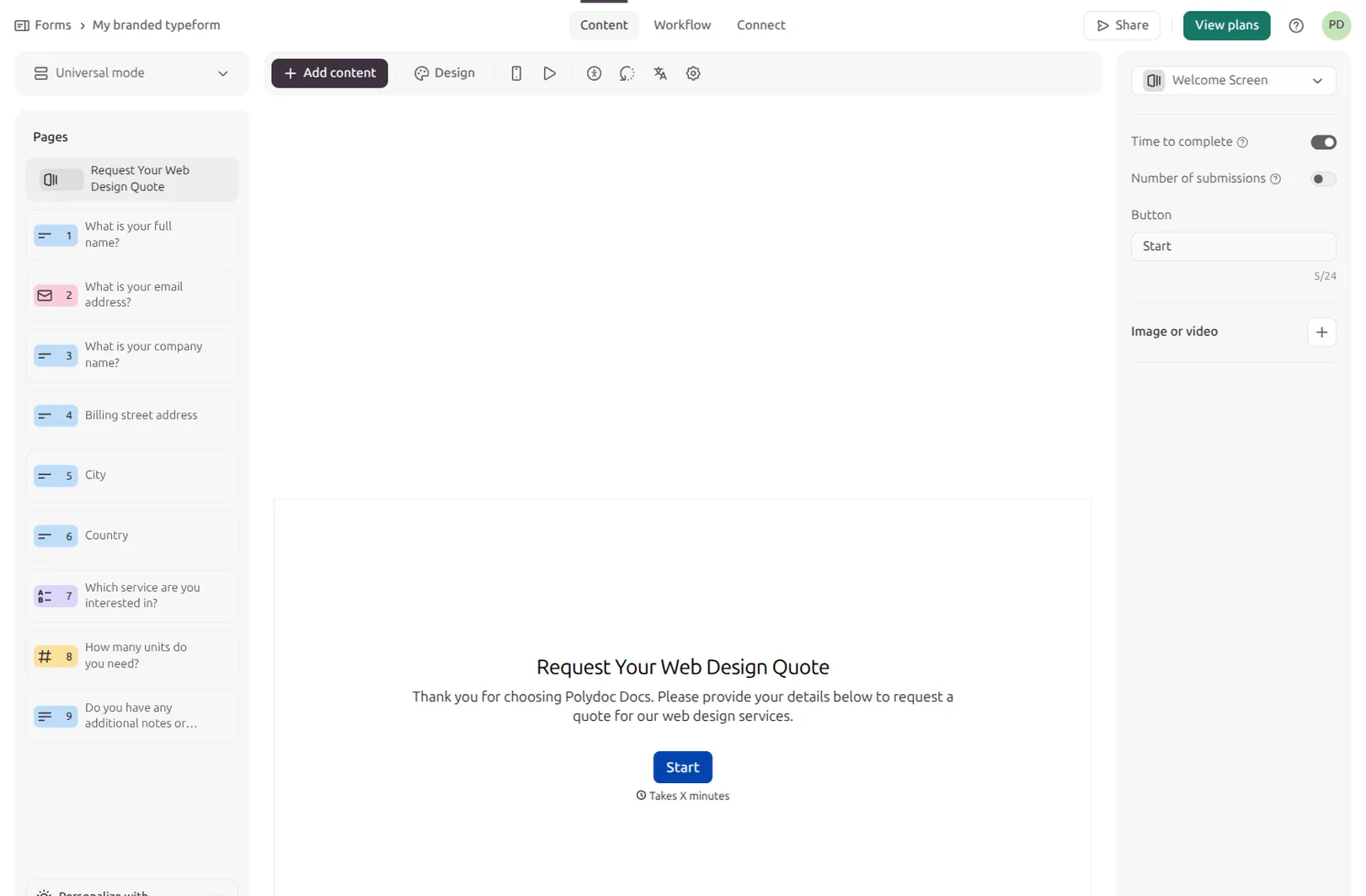The height and width of the screenshot is (896, 1366).
Task: Select page What is your email address?
Action: tap(132, 296)
